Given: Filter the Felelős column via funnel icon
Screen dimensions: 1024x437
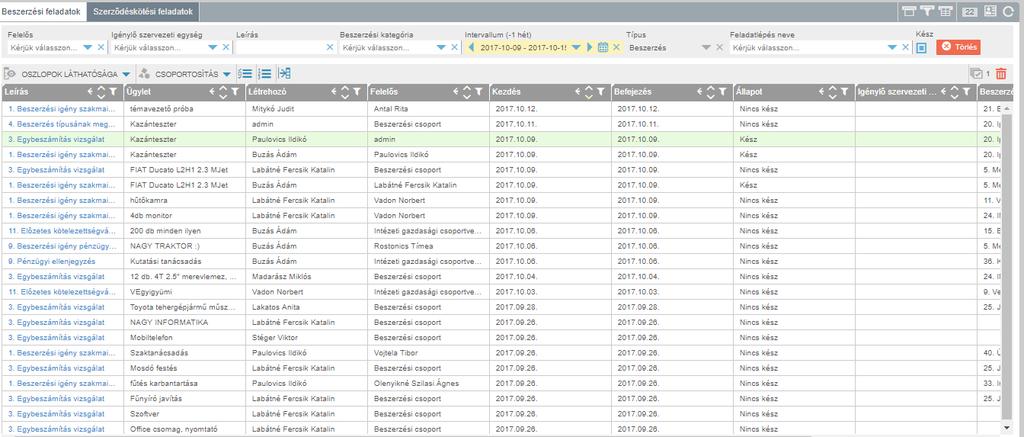Looking at the screenshot, I should pos(479,93).
